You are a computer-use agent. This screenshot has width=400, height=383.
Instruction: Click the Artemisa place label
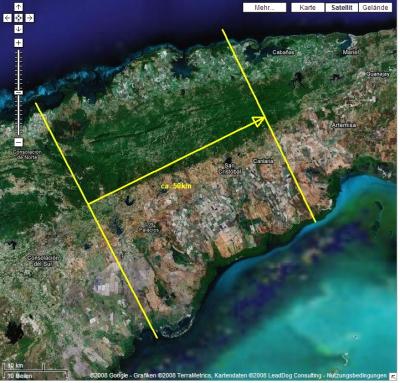coord(344,125)
